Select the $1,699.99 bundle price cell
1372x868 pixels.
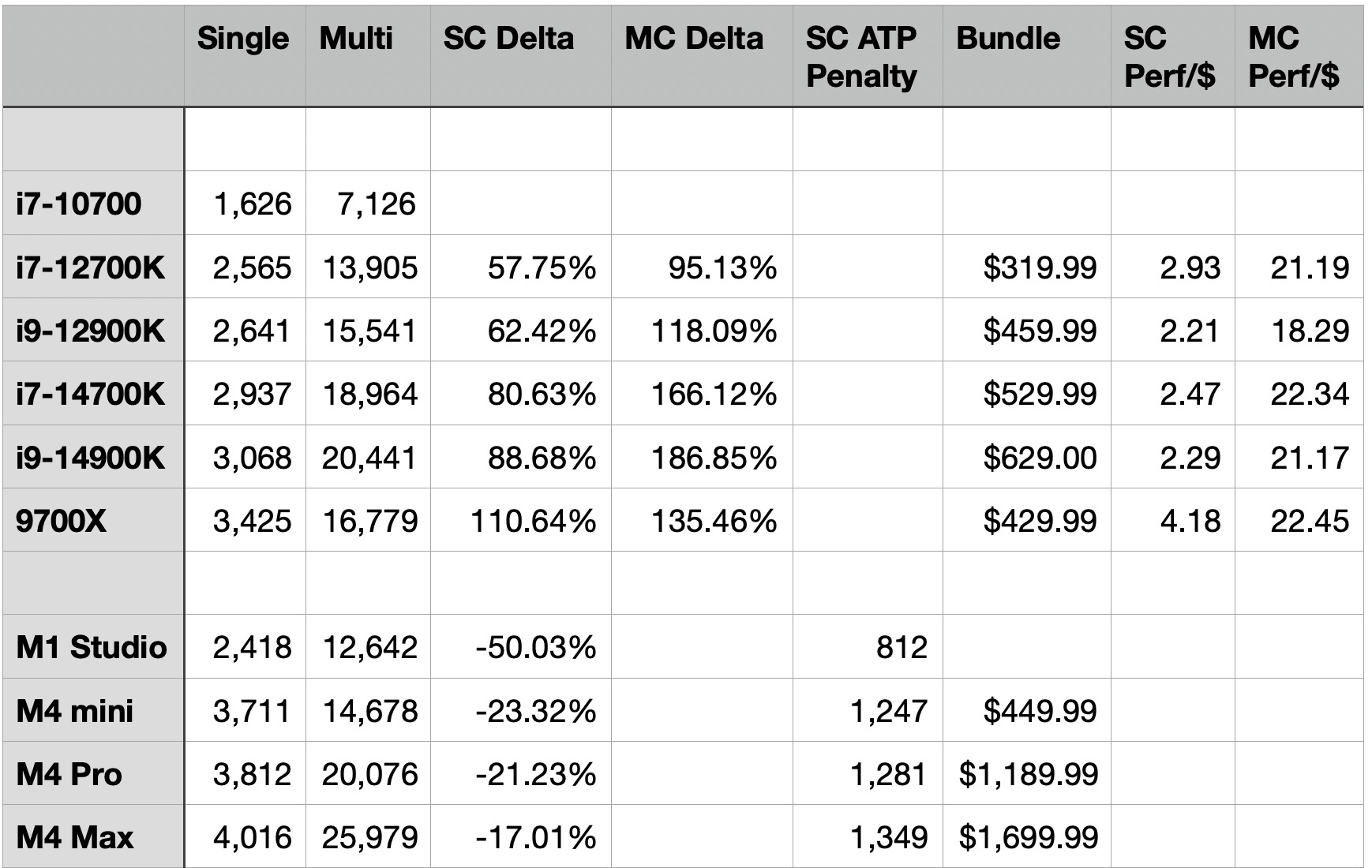coord(1029,837)
